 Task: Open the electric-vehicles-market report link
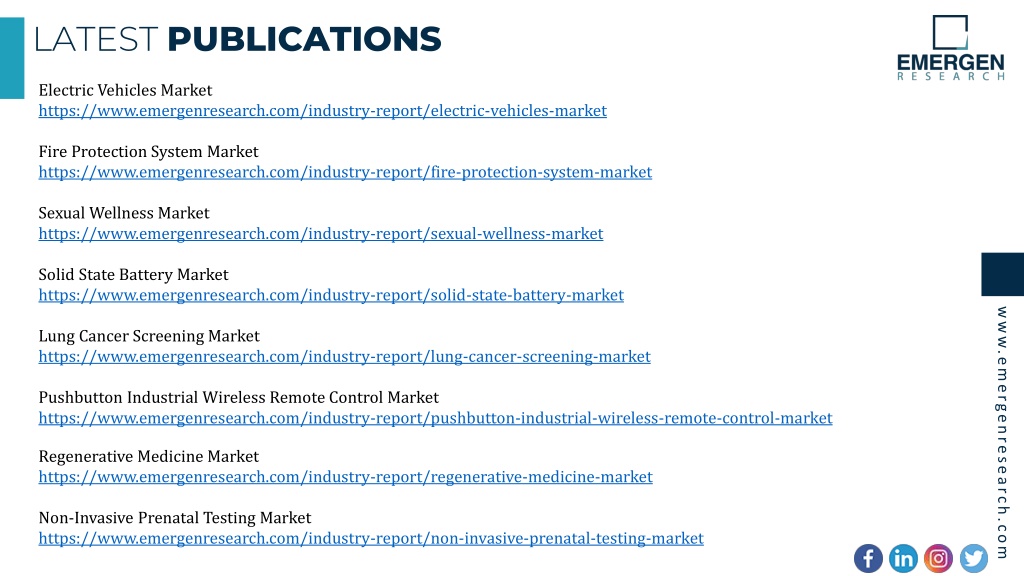(x=323, y=110)
